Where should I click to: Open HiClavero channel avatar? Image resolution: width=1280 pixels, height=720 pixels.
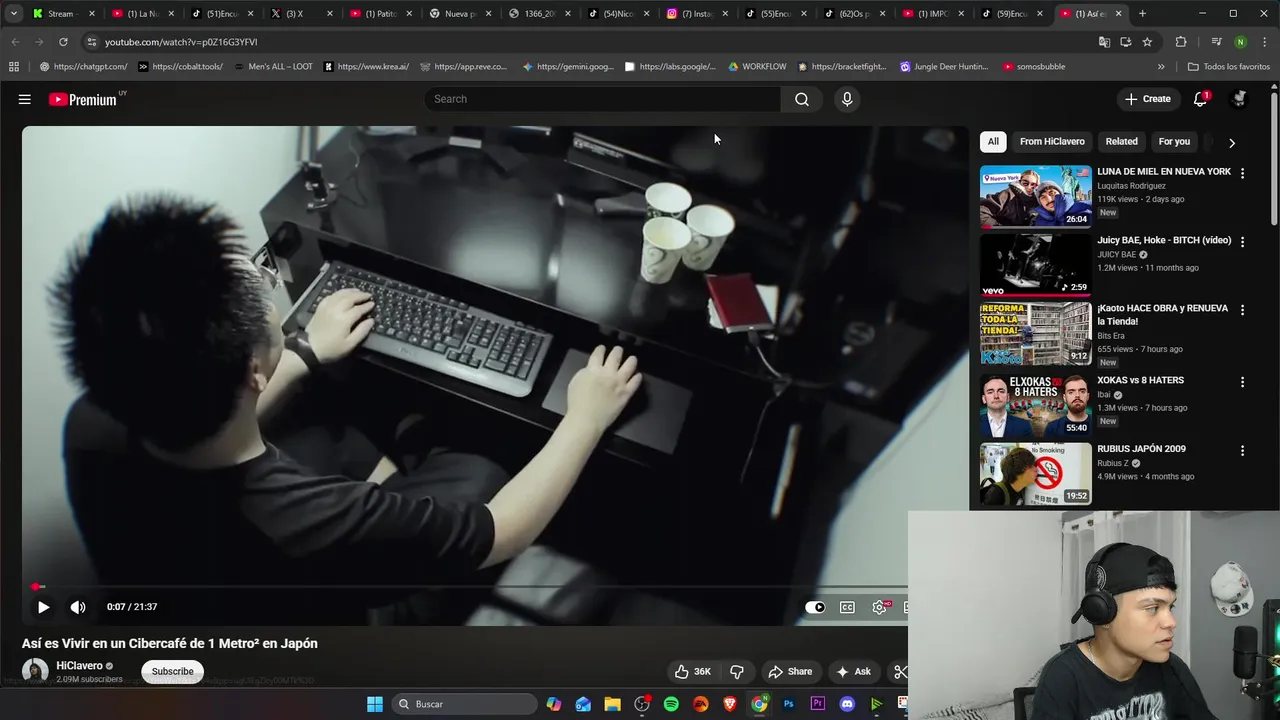(35, 672)
